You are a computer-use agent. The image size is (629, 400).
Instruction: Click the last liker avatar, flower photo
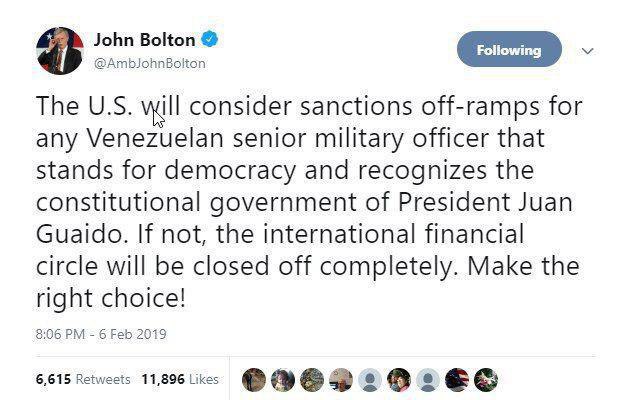[x=486, y=380]
